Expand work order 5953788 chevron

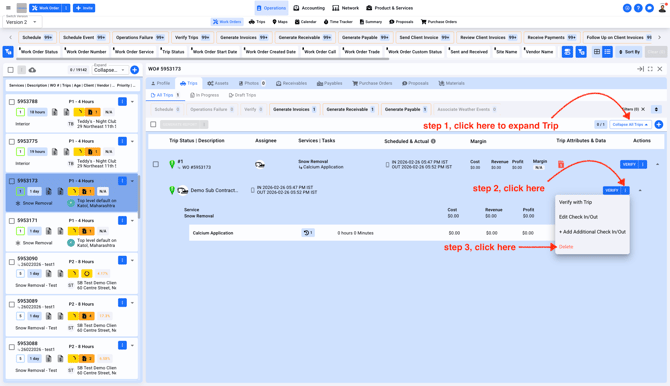[132, 102]
